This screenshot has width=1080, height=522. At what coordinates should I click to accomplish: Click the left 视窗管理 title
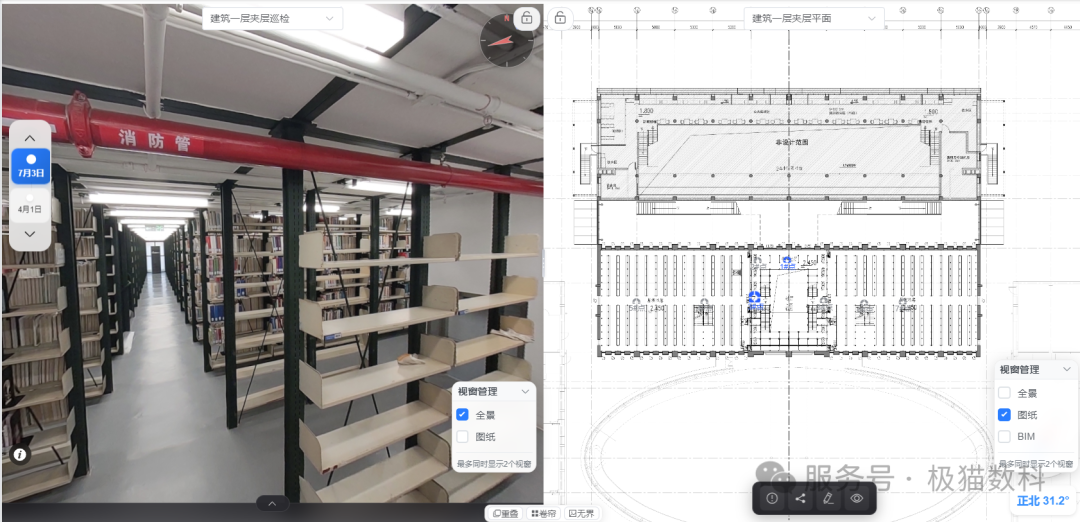pos(477,392)
